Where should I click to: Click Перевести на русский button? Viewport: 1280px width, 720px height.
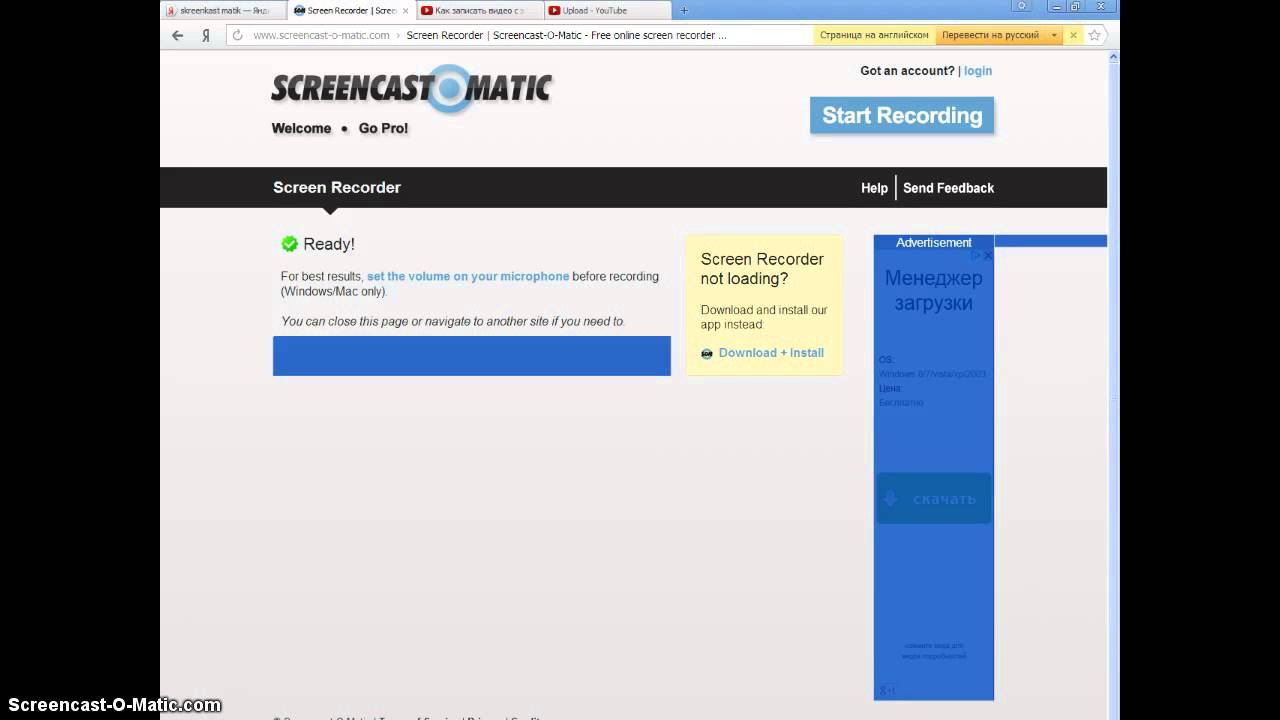(x=991, y=35)
